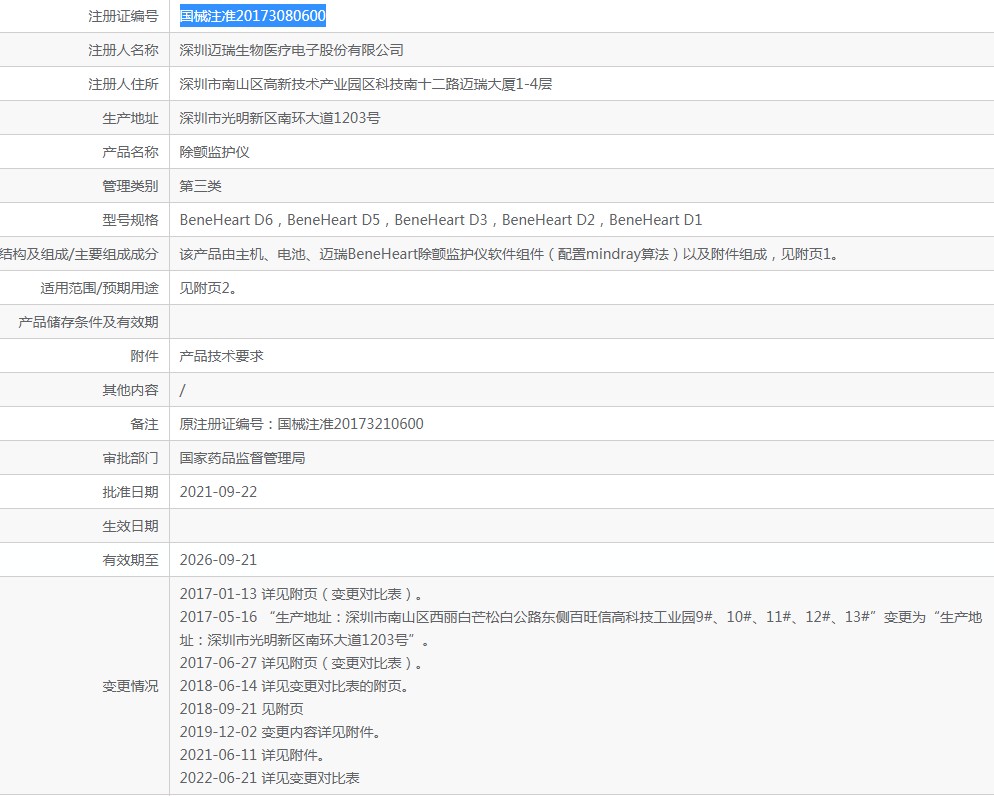Image resolution: width=994 pixels, height=796 pixels.
Task: Click the remark 原注册证编号：国械注准20173210600
Action: [301, 424]
